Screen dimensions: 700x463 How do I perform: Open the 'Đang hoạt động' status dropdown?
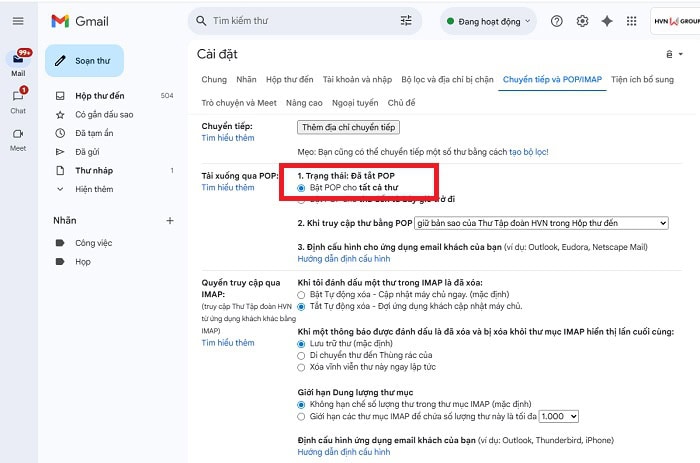[x=488, y=21]
